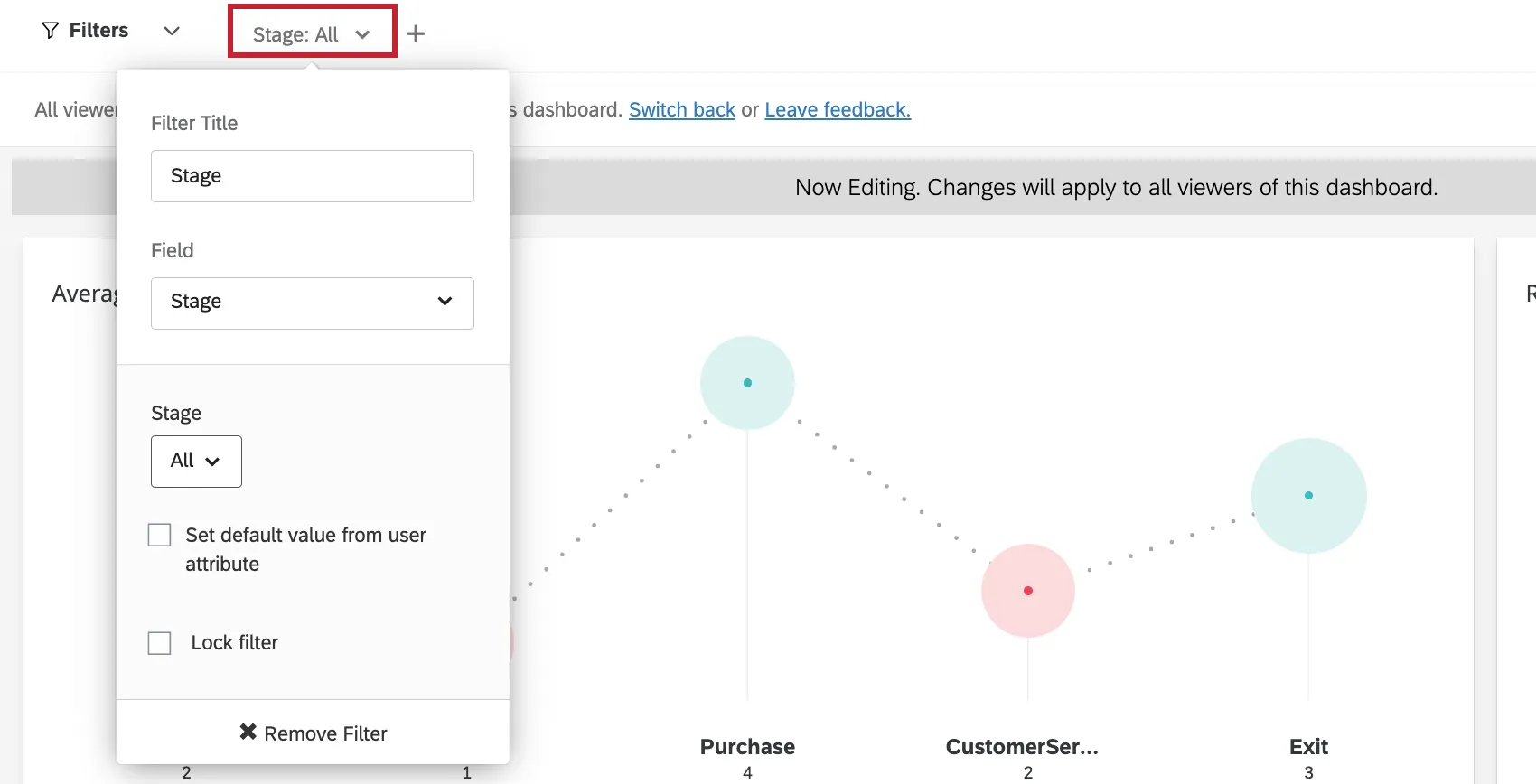Screen dimensions: 1536x784
Task: Click the plus icon to add filter
Action: pos(416,34)
